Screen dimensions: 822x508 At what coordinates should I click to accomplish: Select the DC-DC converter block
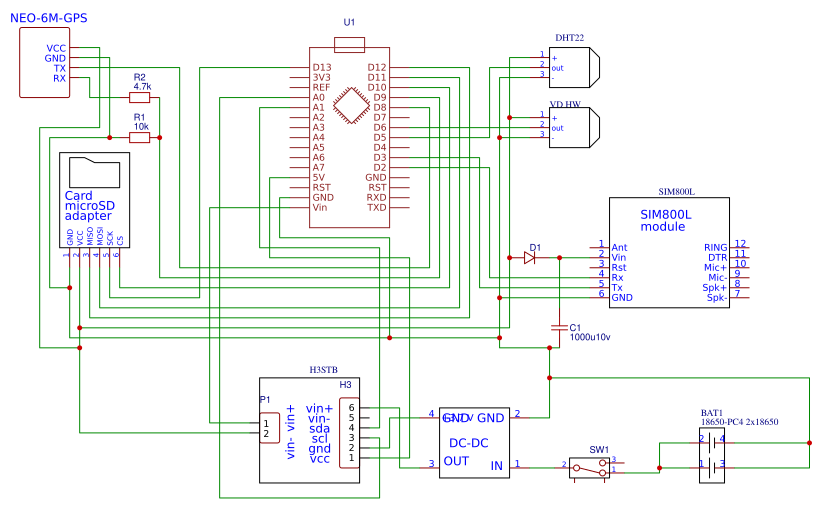[474, 443]
